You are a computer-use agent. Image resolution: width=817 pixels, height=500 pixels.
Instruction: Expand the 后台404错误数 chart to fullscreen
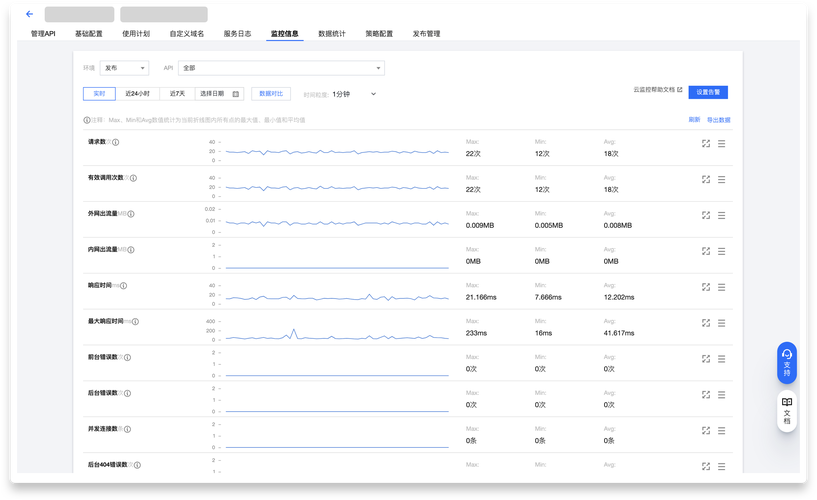[705, 467]
